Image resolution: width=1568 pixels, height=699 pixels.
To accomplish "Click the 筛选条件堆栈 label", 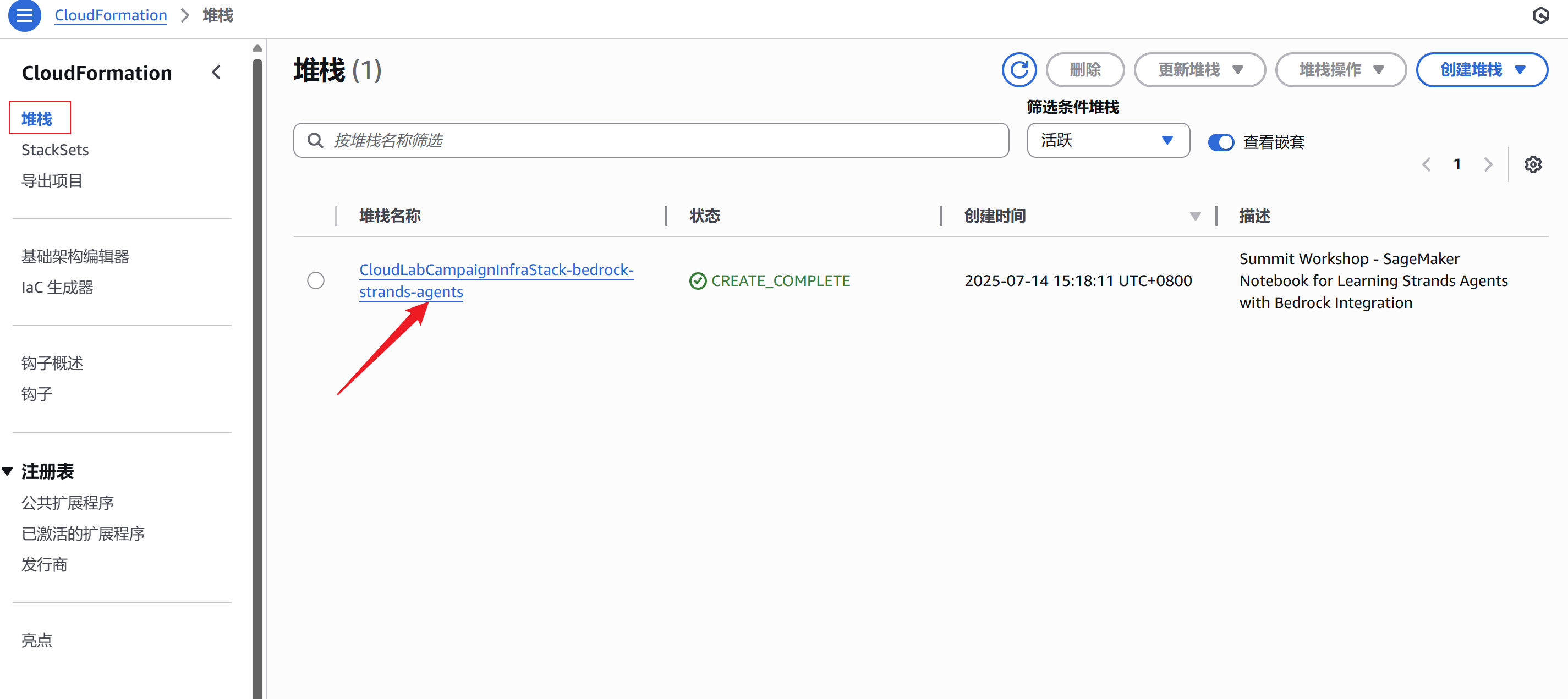I will 1072,107.
